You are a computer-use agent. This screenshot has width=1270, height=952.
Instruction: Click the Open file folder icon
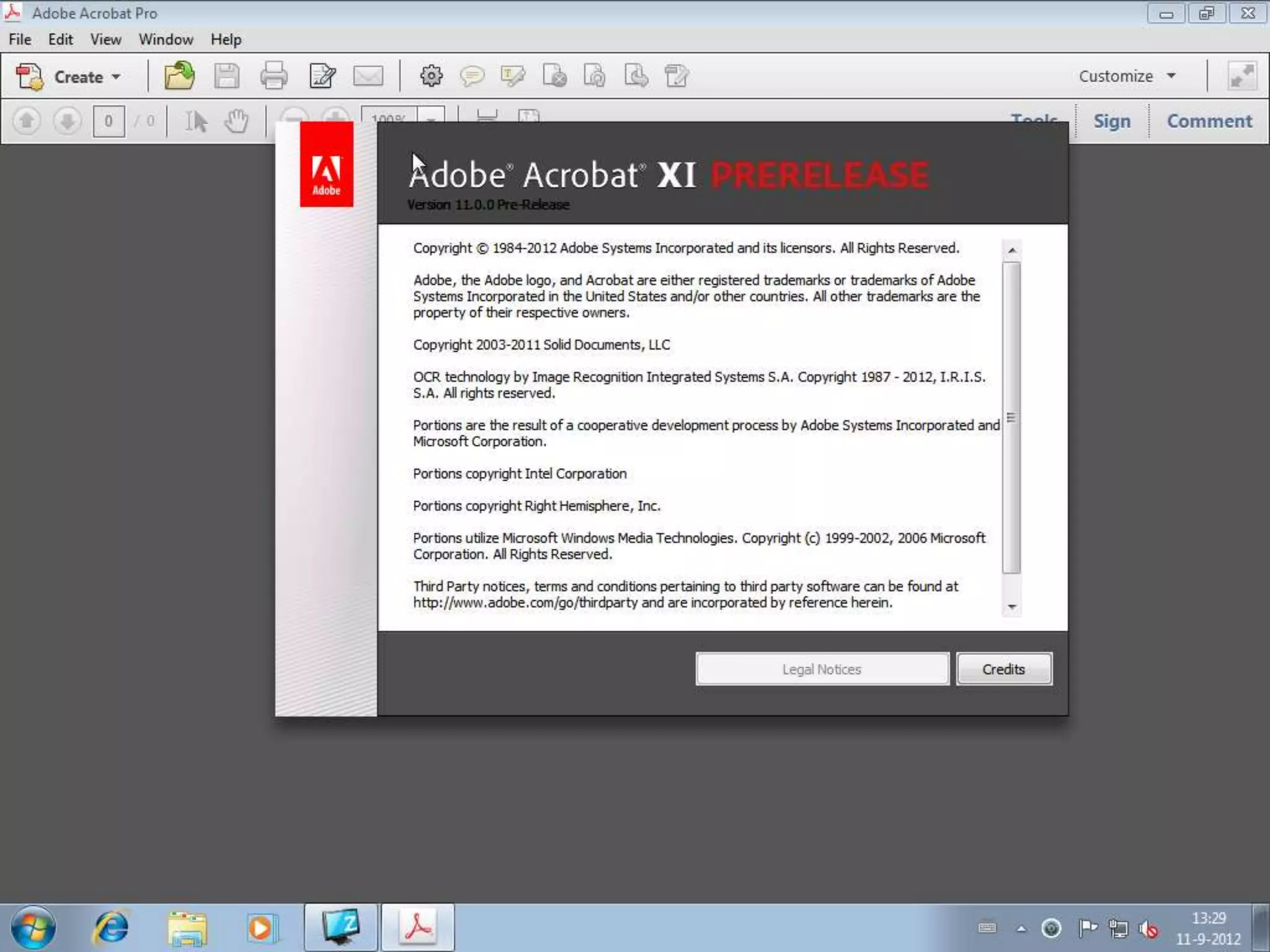[x=179, y=76]
